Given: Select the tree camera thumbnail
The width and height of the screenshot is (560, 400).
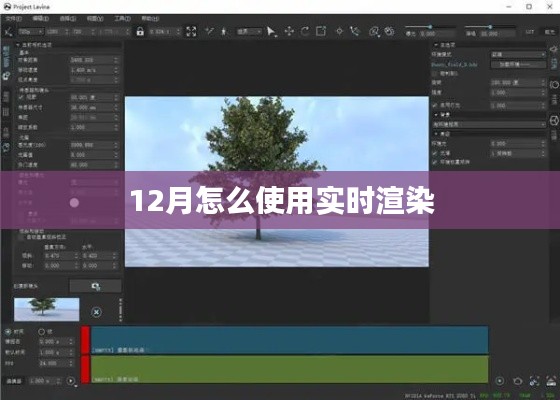Looking at the screenshot, I should (x=46, y=309).
